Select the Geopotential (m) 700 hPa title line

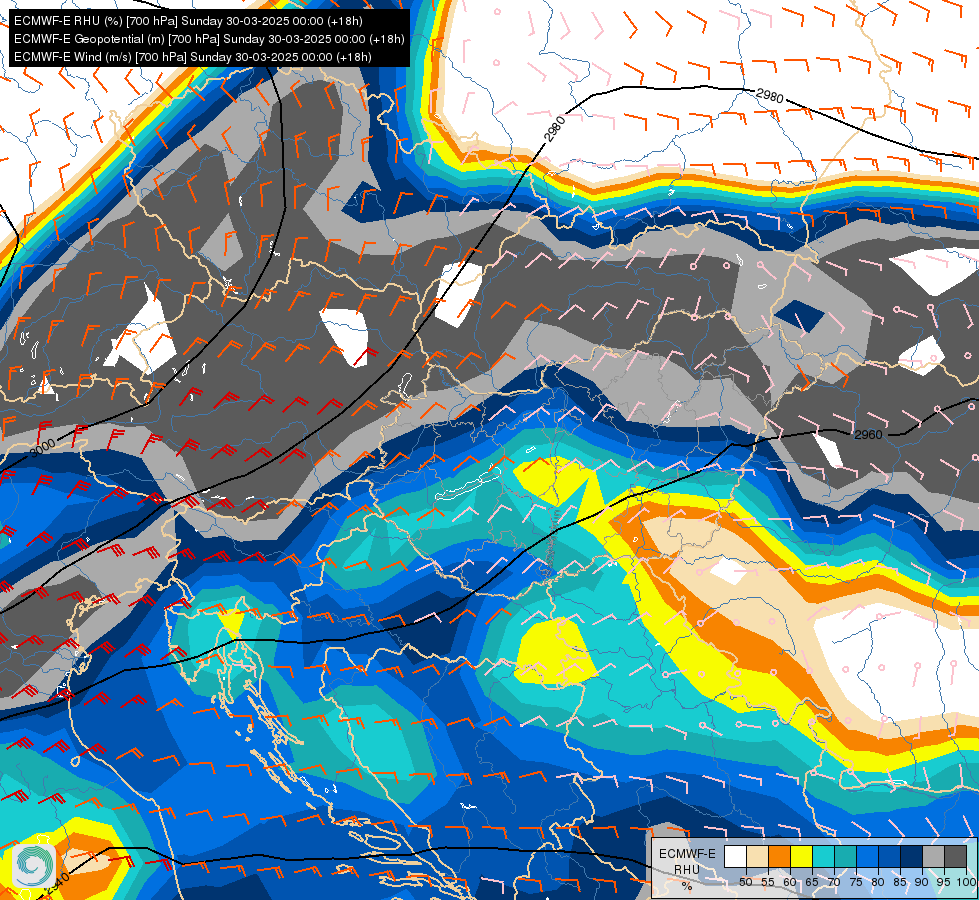point(209,39)
